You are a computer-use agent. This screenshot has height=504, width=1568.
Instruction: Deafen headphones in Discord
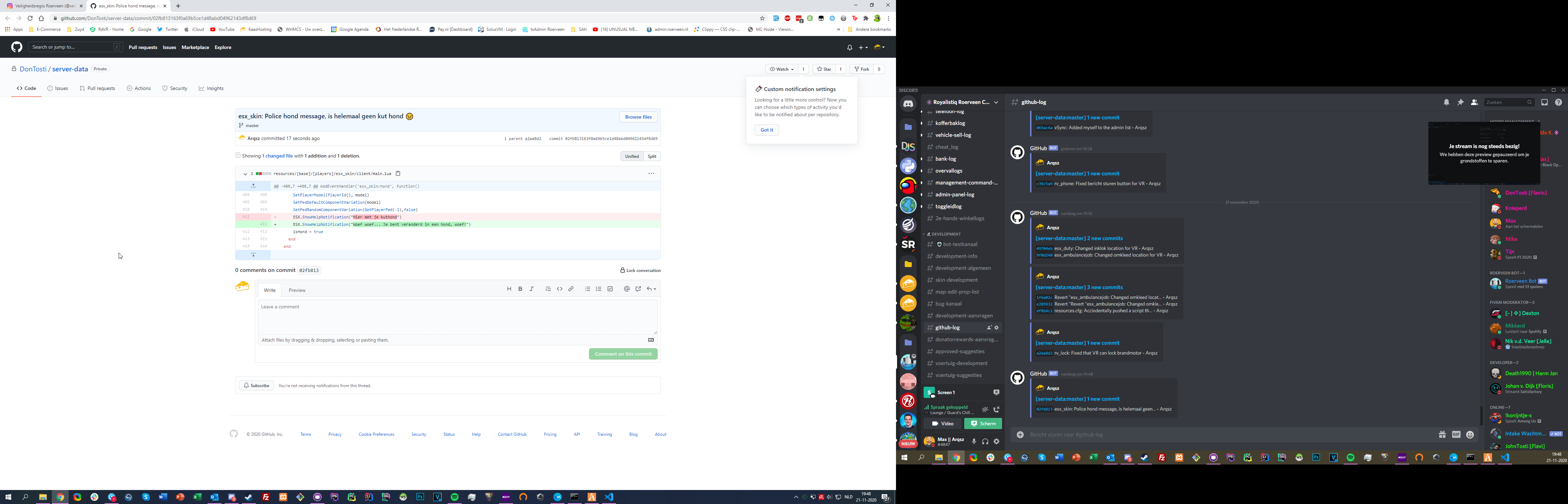(x=985, y=441)
